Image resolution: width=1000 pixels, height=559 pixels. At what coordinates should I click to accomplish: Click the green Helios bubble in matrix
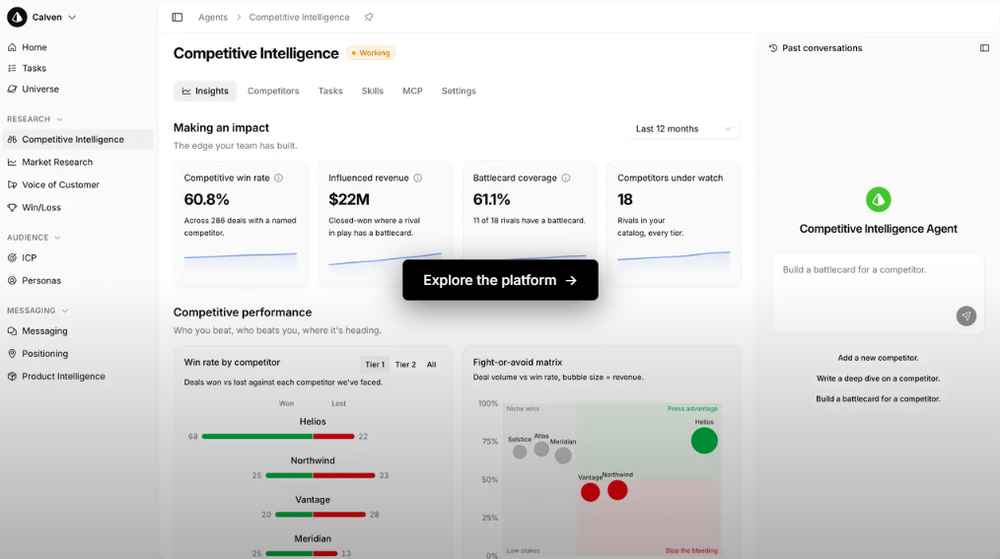click(704, 440)
